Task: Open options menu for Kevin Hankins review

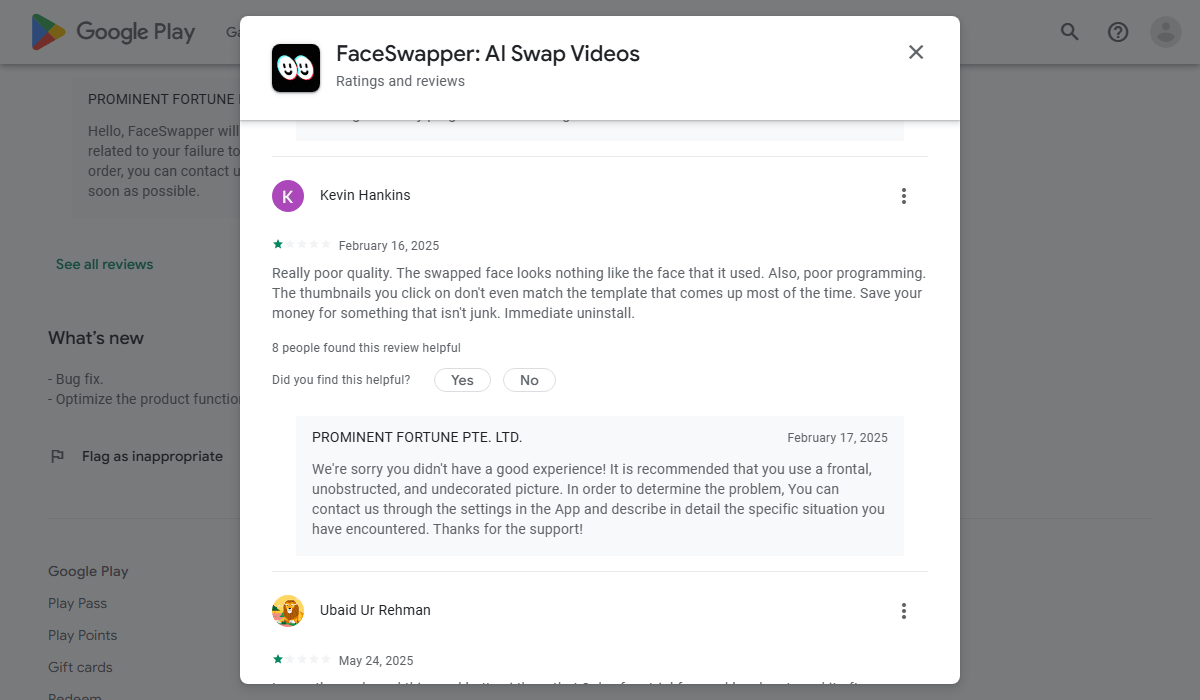Action: pos(904,196)
